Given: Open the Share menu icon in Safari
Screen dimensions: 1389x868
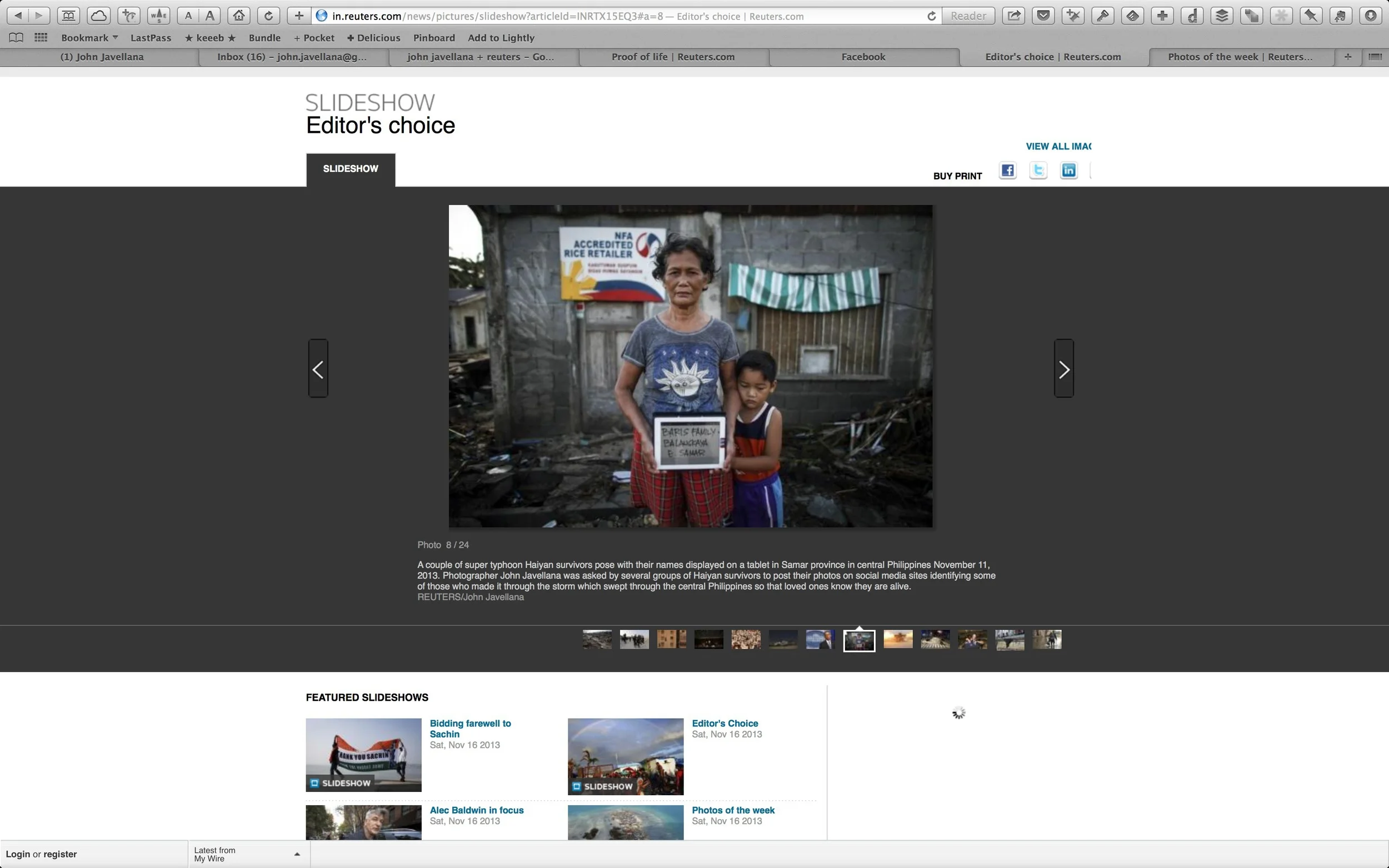Looking at the screenshot, I should [x=1013, y=16].
